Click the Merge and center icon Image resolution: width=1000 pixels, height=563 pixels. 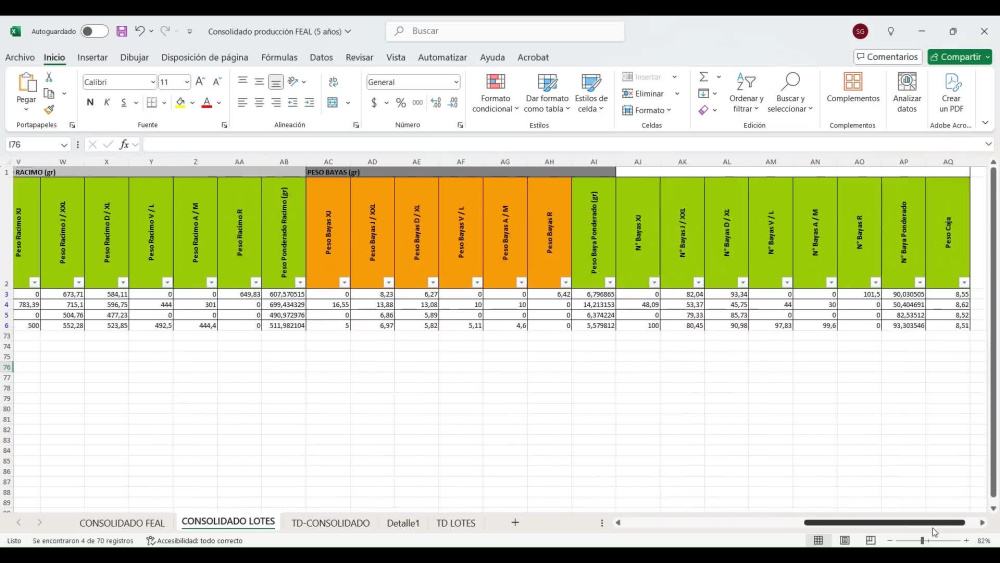[332, 103]
